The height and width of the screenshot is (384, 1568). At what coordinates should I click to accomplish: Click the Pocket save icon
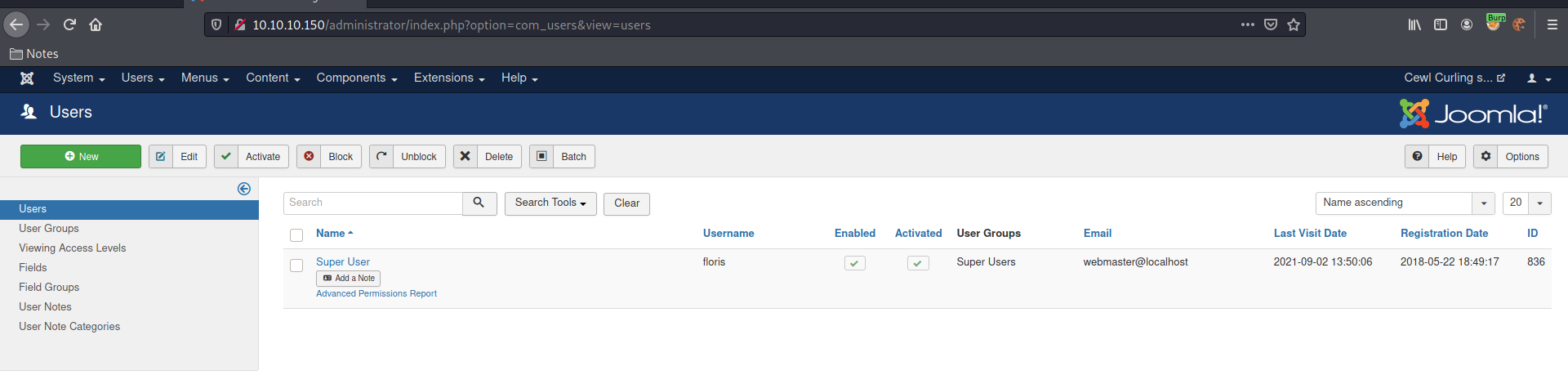pos(1270,25)
